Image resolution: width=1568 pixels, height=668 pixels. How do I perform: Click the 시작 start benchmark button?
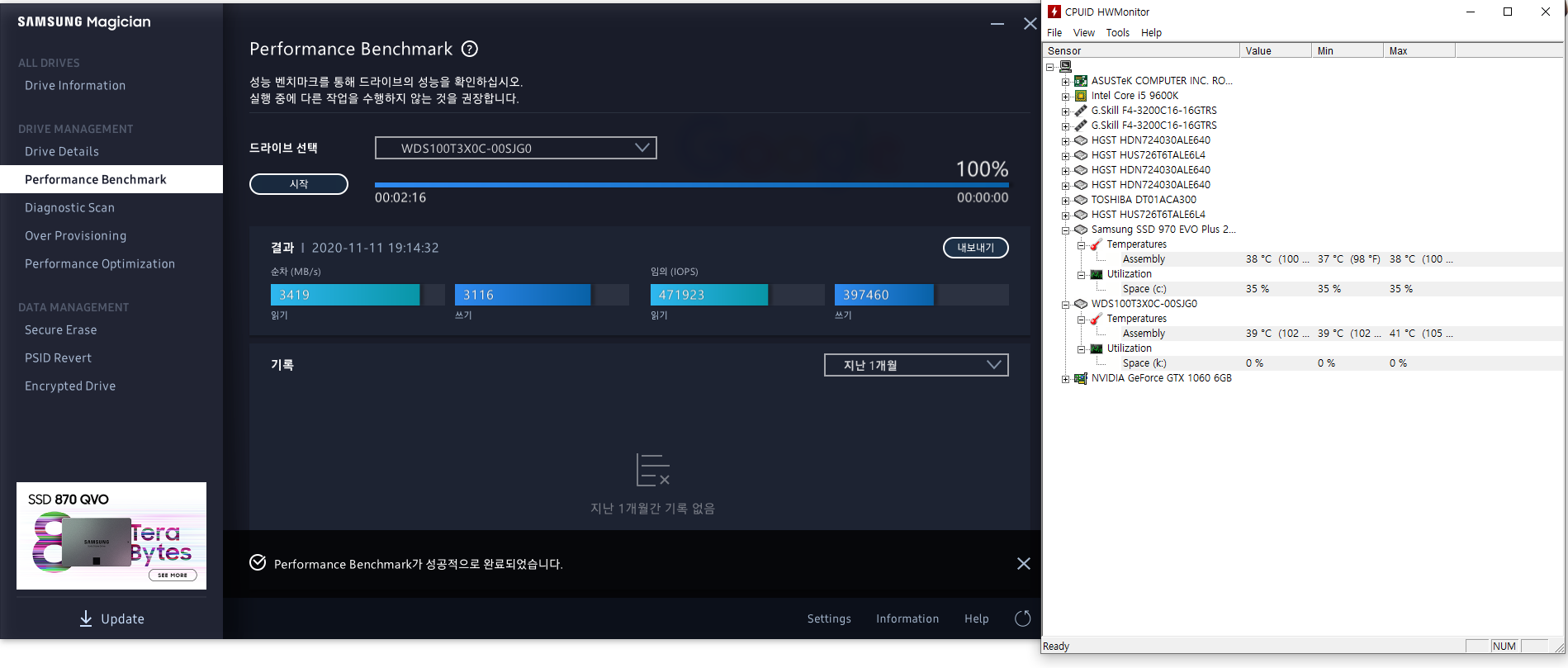point(299,184)
